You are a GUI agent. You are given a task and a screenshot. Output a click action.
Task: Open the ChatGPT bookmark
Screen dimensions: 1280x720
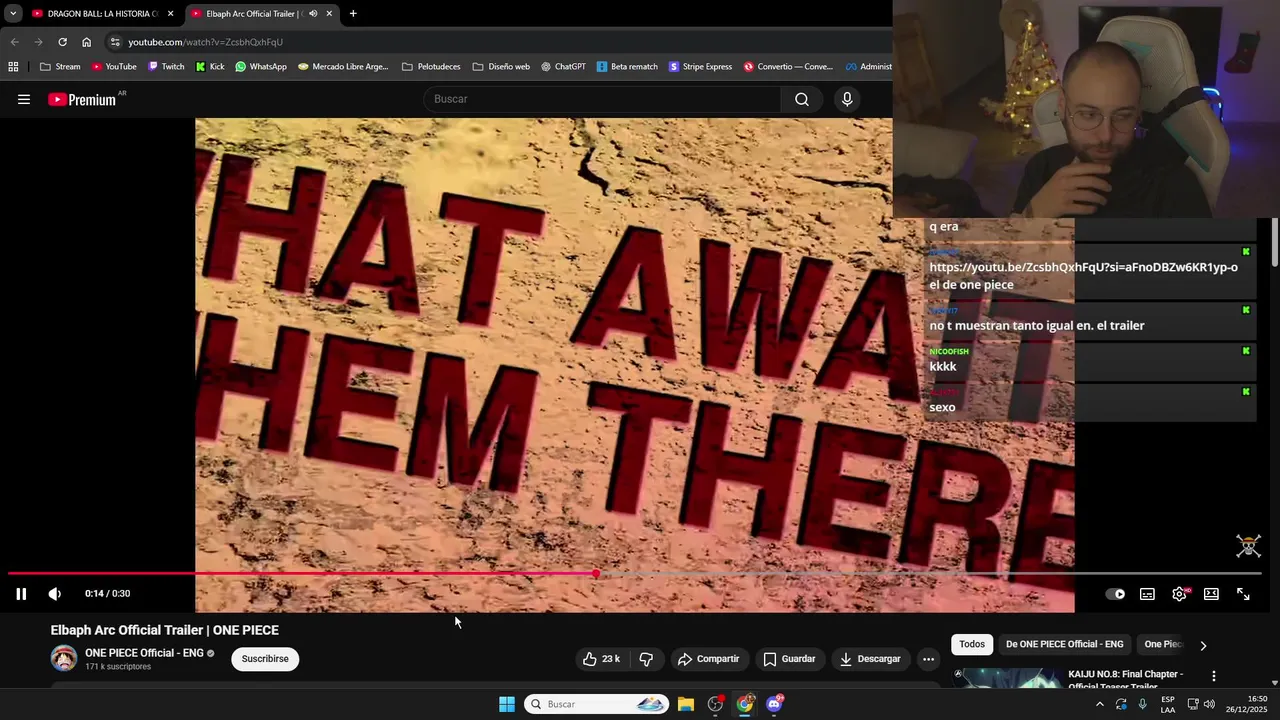[563, 67]
